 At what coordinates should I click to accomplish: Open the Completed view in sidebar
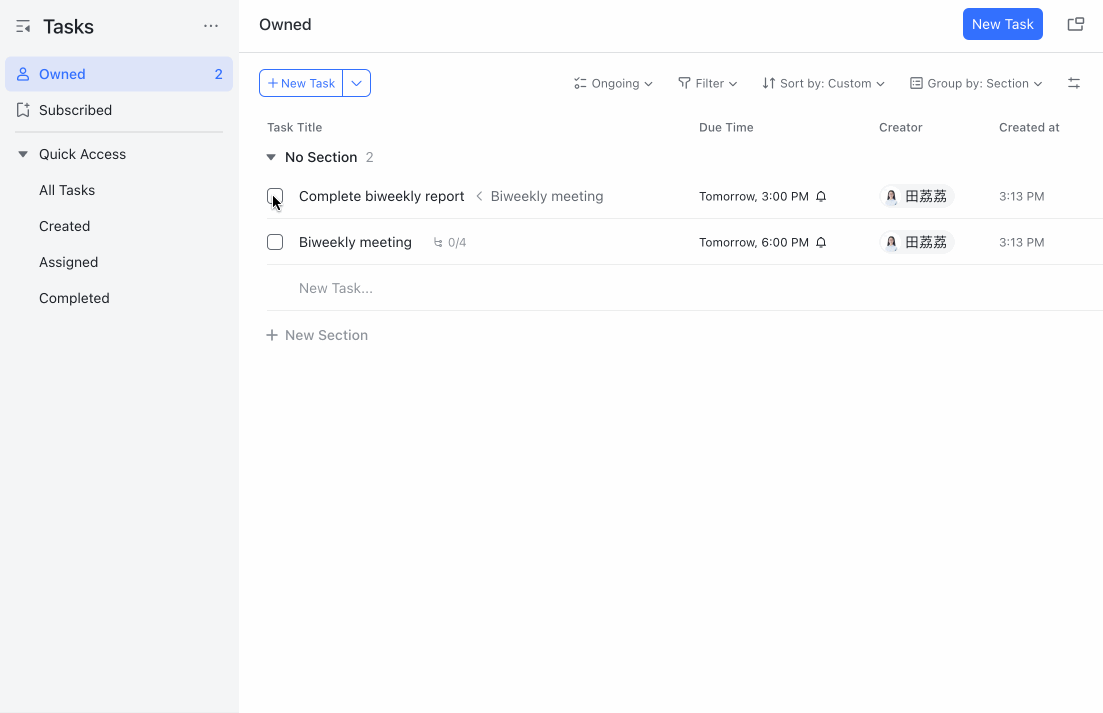click(x=74, y=298)
